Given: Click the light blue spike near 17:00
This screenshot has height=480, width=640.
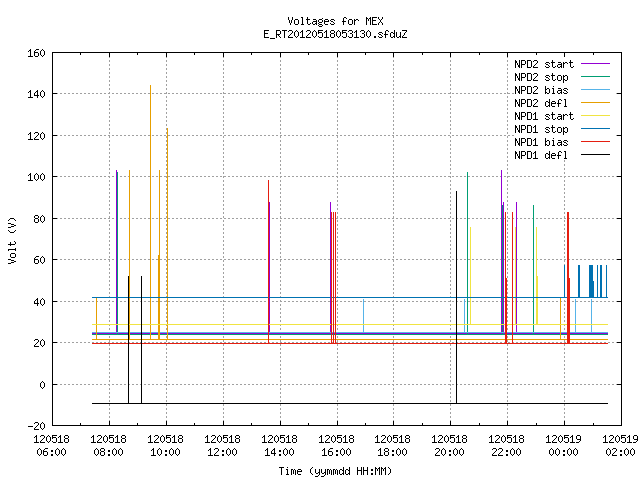Looking at the screenshot, I should point(363,316).
